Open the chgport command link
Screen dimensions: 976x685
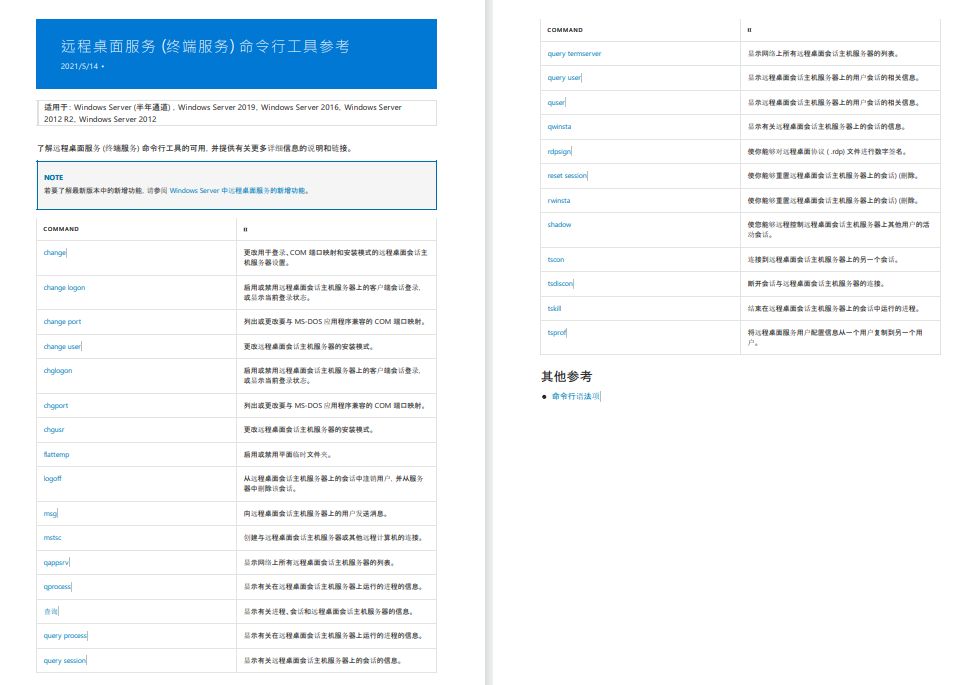click(56, 405)
